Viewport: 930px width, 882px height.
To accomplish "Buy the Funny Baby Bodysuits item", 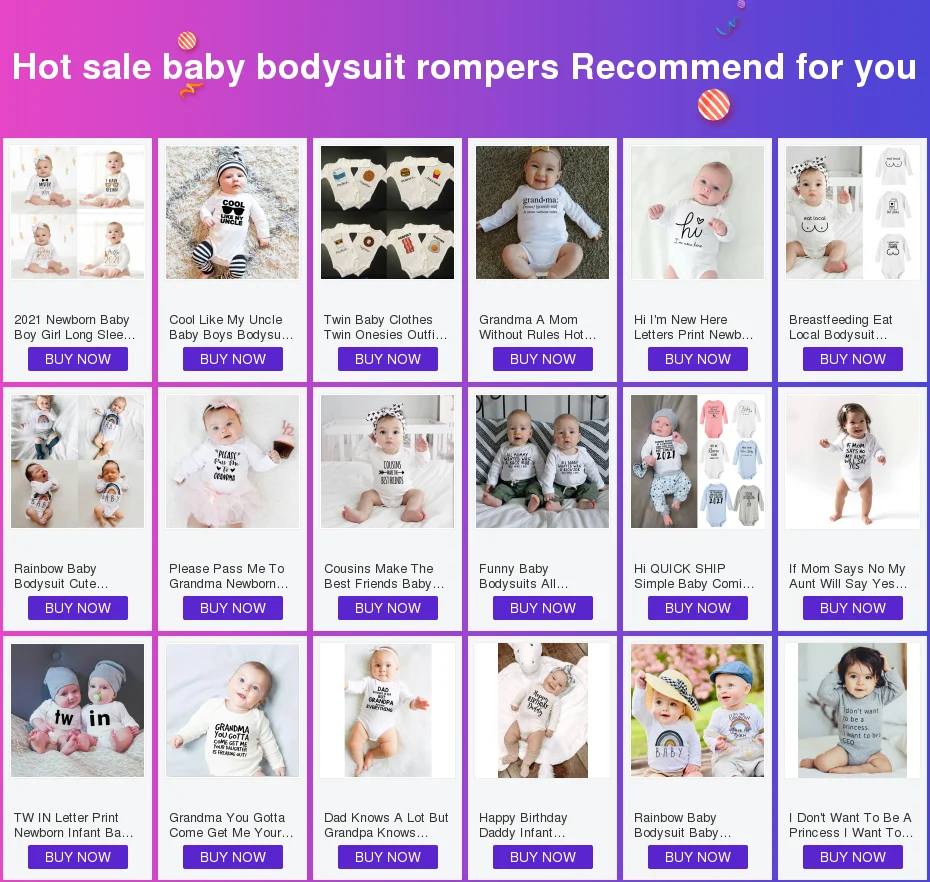I will pos(543,608).
